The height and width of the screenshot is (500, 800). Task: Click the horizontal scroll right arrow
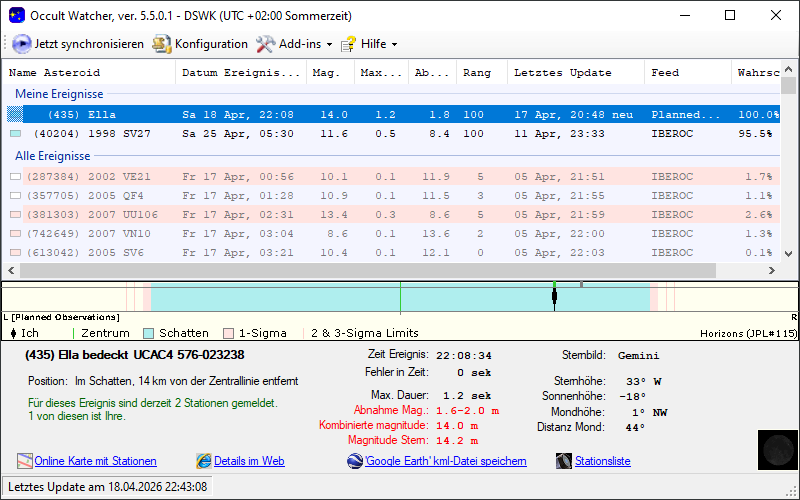coord(772,270)
